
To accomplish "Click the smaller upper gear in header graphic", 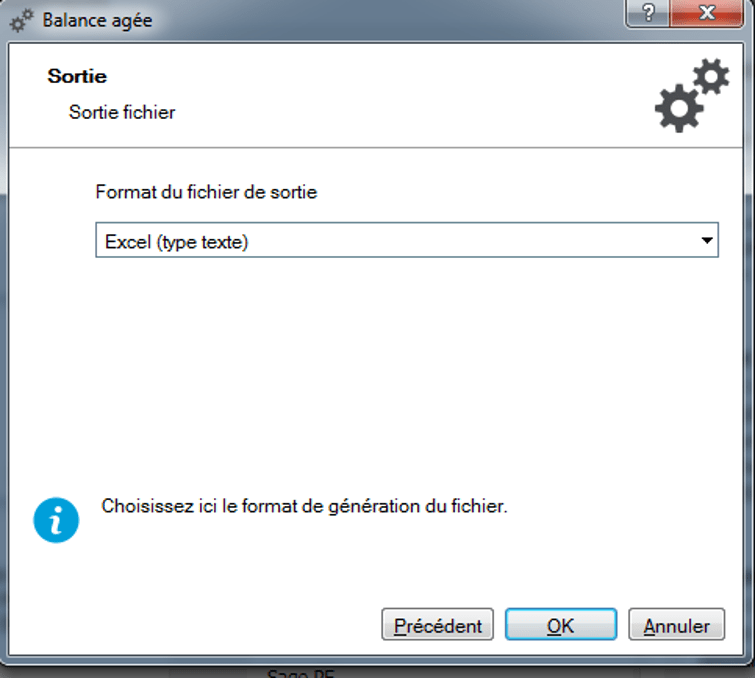I will coord(711,76).
